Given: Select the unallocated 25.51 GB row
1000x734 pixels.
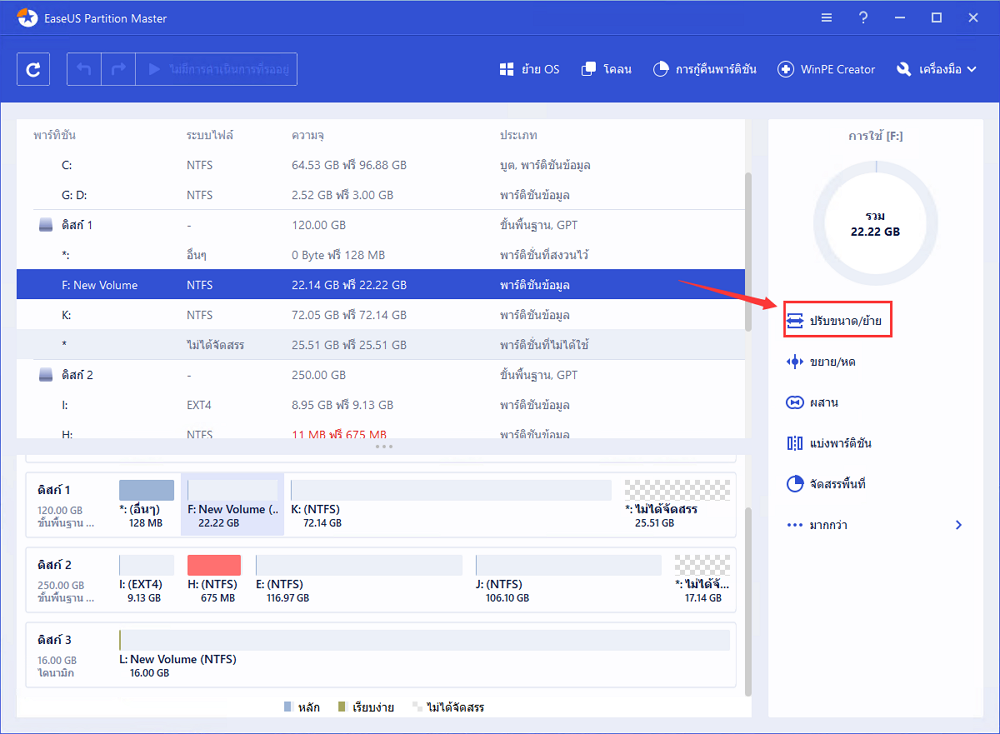Looking at the screenshot, I should [x=381, y=345].
